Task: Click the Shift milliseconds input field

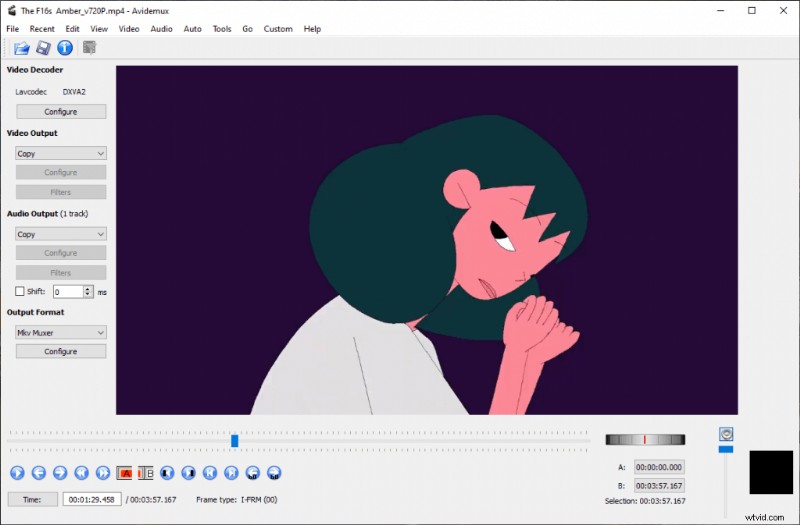Action: click(x=68, y=292)
